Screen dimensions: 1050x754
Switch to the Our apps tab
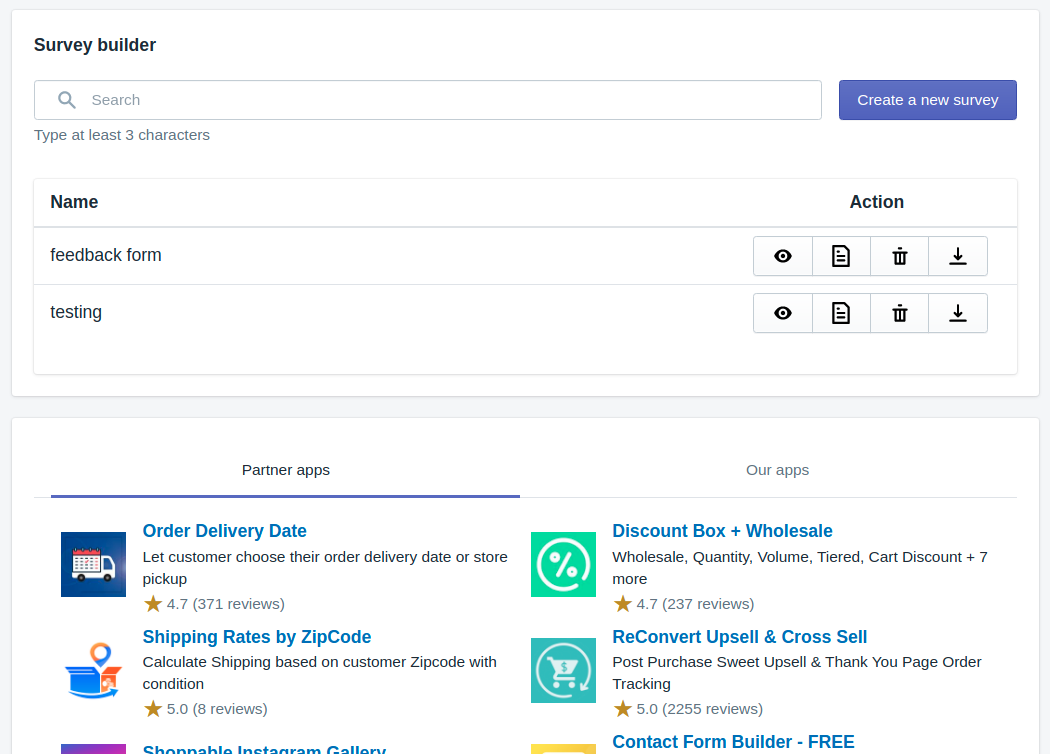pyautogui.click(x=777, y=470)
